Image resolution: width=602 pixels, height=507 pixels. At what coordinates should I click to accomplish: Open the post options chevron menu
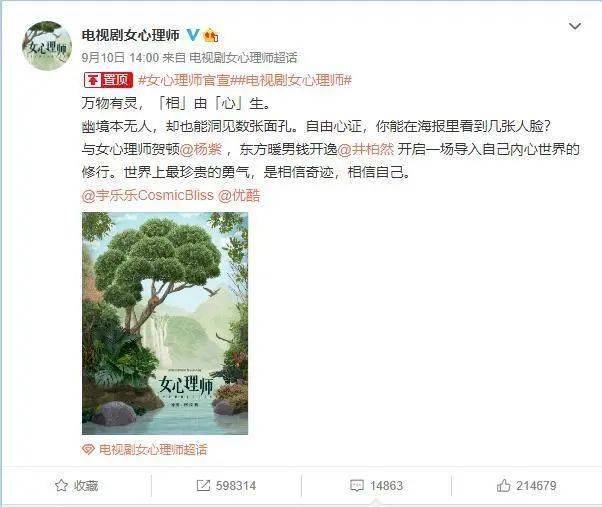coord(575,26)
